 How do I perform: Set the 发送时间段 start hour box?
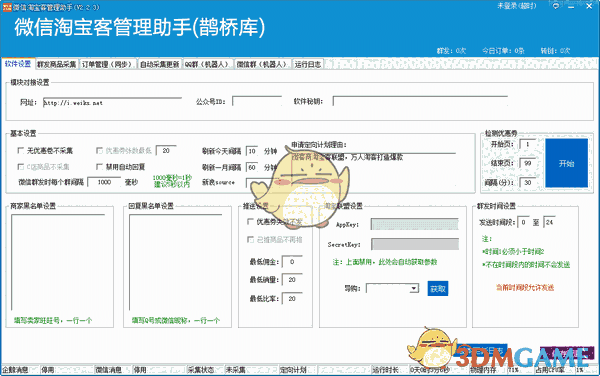coord(523,222)
